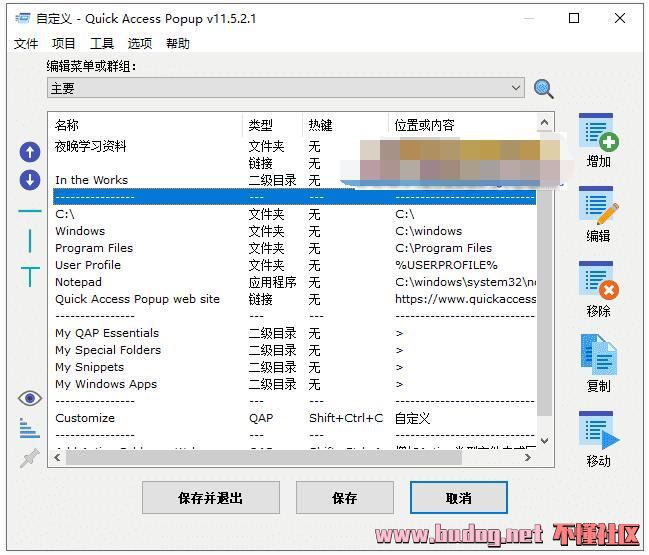Click the Move (移动) favorite icon

coord(598,431)
